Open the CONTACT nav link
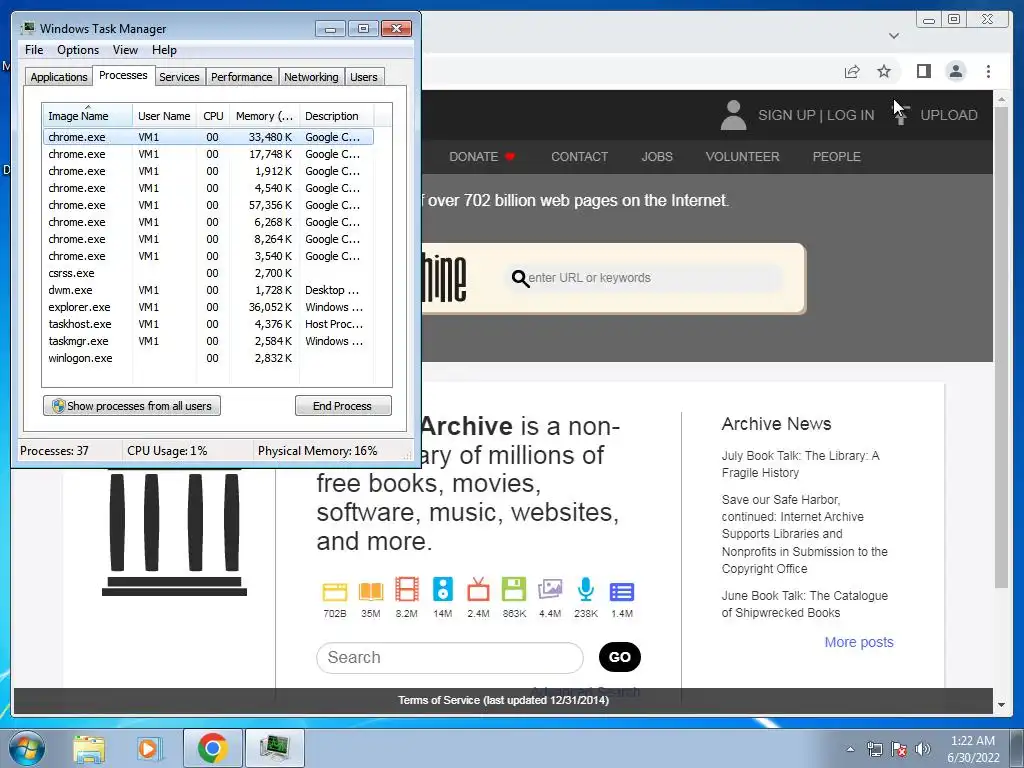Viewport: 1024px width, 768px height. [579, 157]
